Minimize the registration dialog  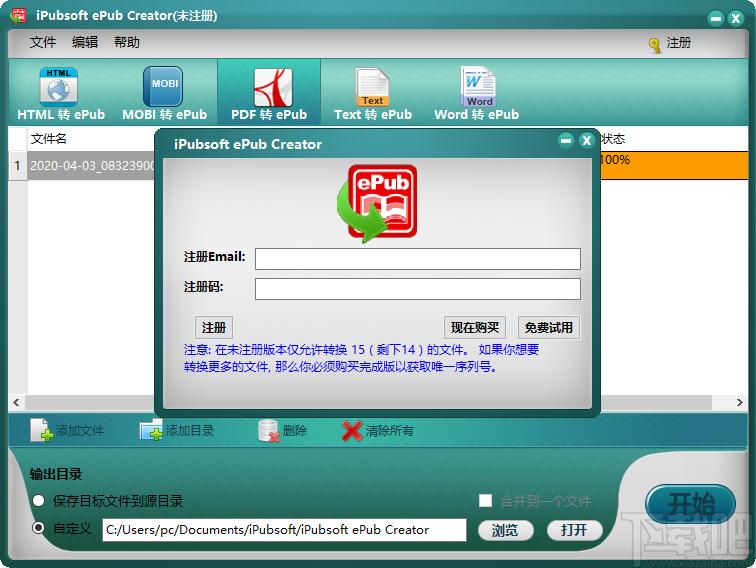tap(566, 140)
